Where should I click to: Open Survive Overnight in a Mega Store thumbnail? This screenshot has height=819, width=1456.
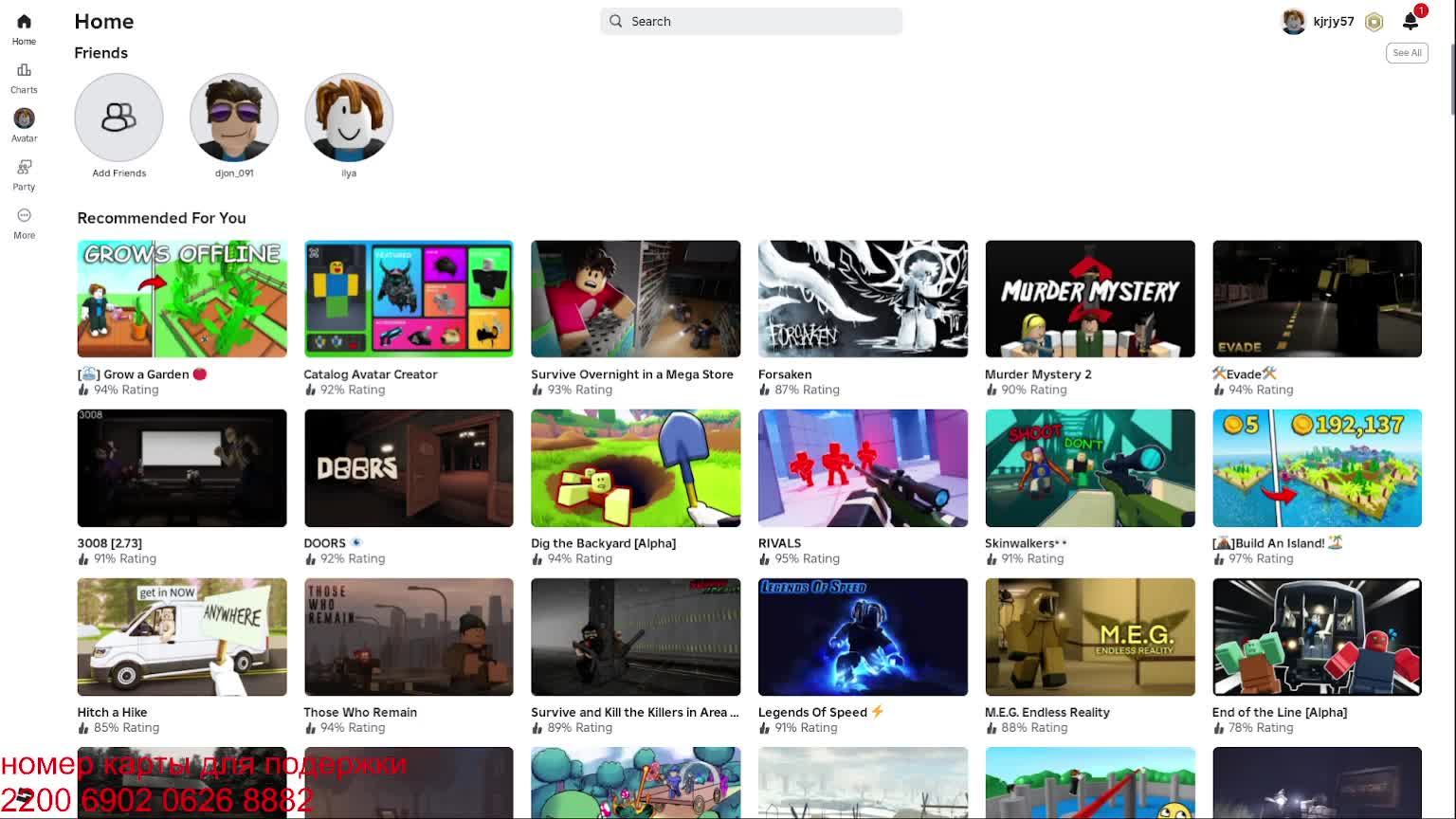click(635, 299)
